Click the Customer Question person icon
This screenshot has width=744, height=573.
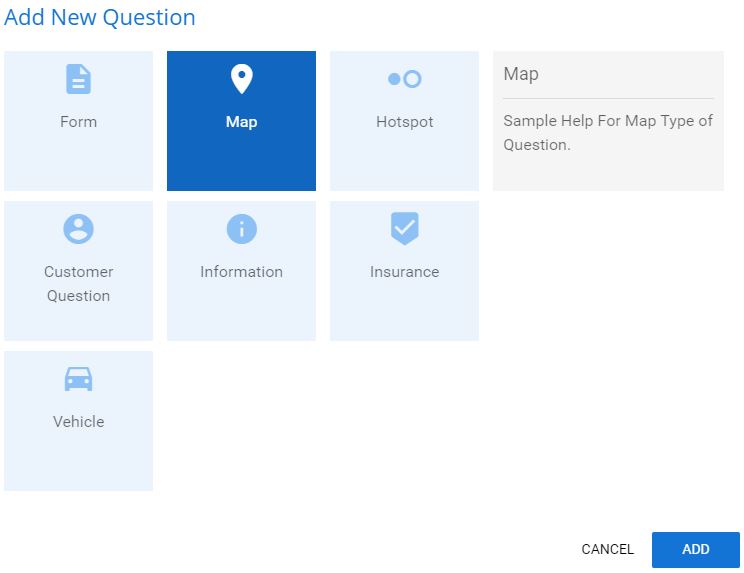[78, 229]
